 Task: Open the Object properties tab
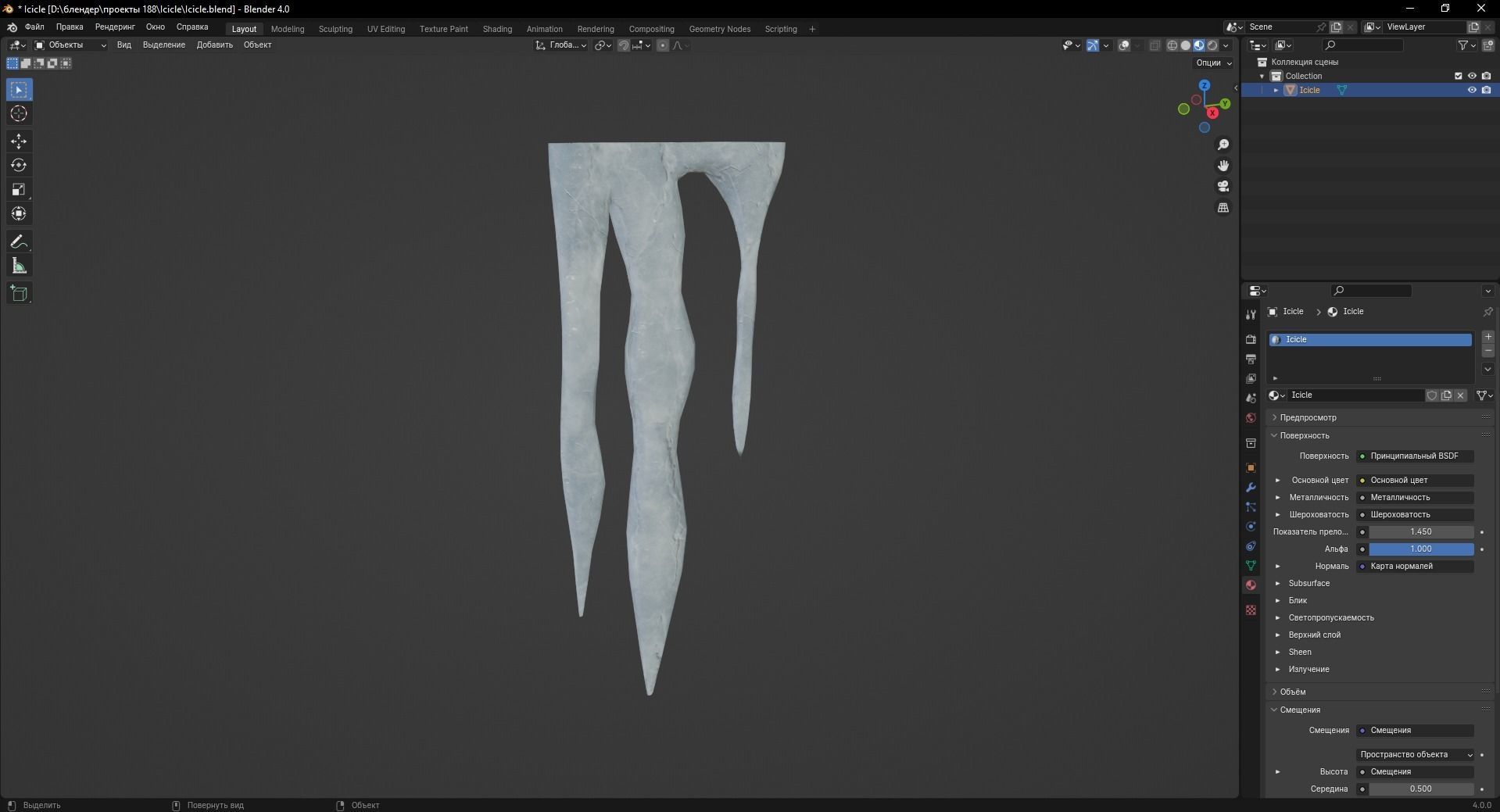click(1251, 467)
